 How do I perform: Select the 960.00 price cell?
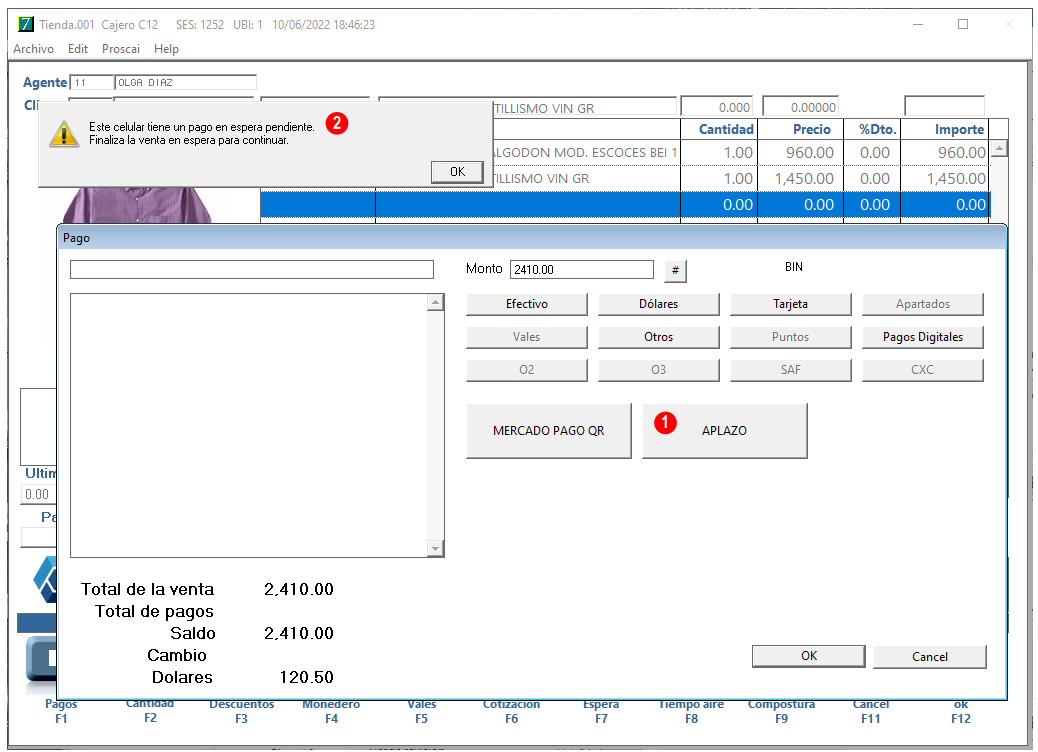coord(800,153)
